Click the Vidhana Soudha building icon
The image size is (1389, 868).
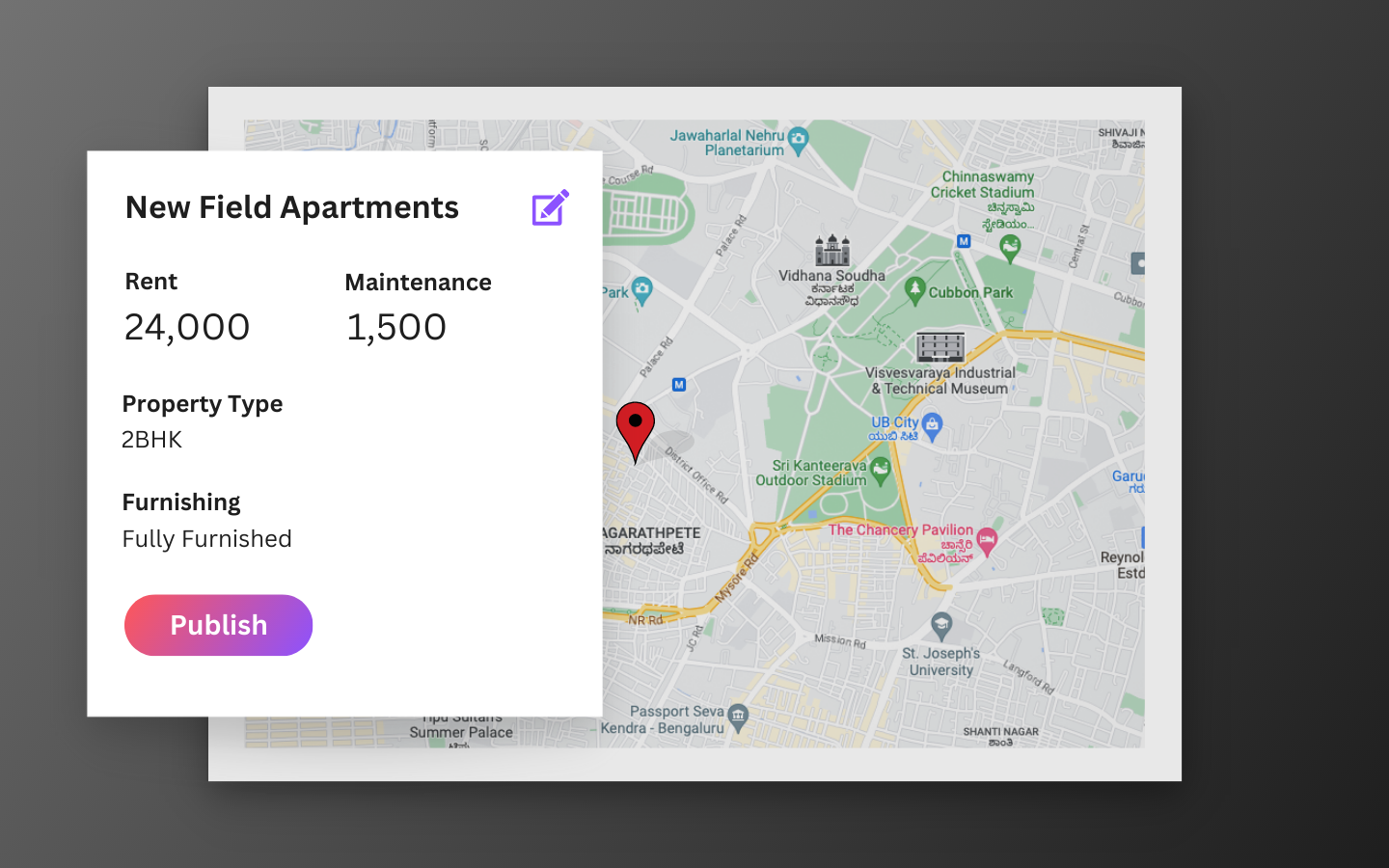832,250
